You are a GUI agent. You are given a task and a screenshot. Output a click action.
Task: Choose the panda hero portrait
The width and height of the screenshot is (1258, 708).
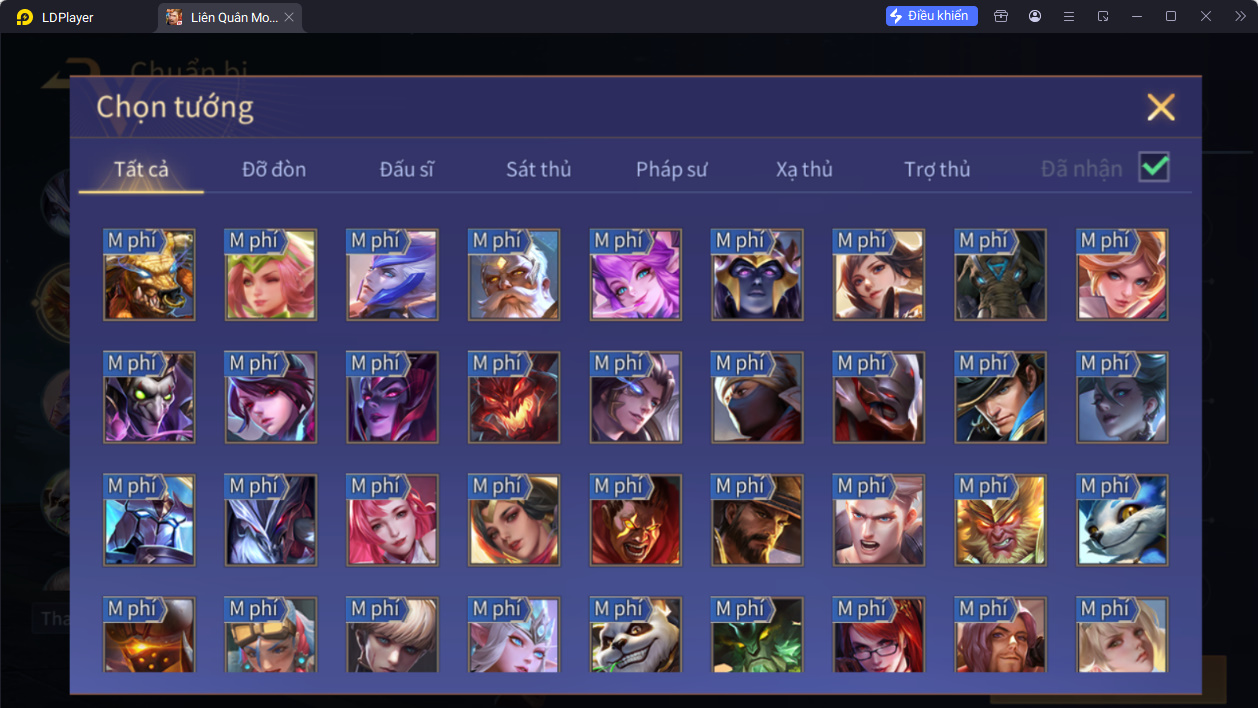click(635, 635)
